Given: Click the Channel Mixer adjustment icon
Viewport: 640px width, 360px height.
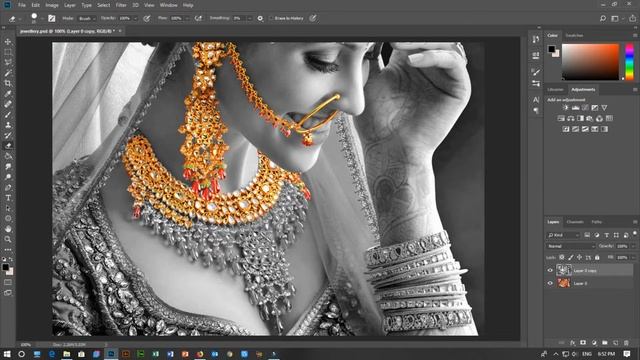Looking at the screenshot, I should 600,118.
